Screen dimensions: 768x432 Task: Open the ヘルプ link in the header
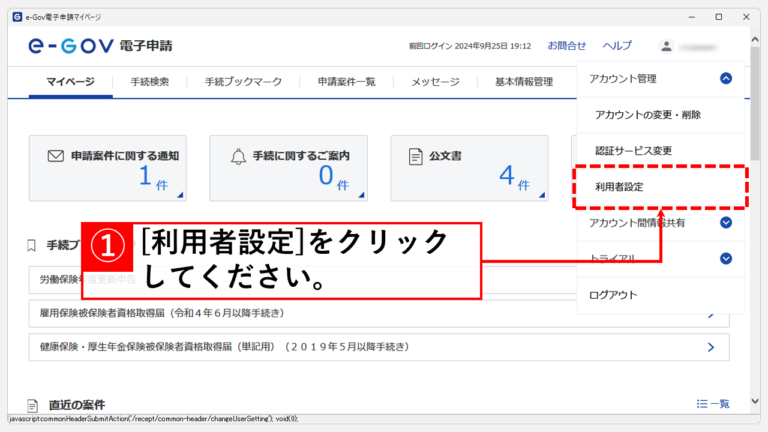coord(617,46)
